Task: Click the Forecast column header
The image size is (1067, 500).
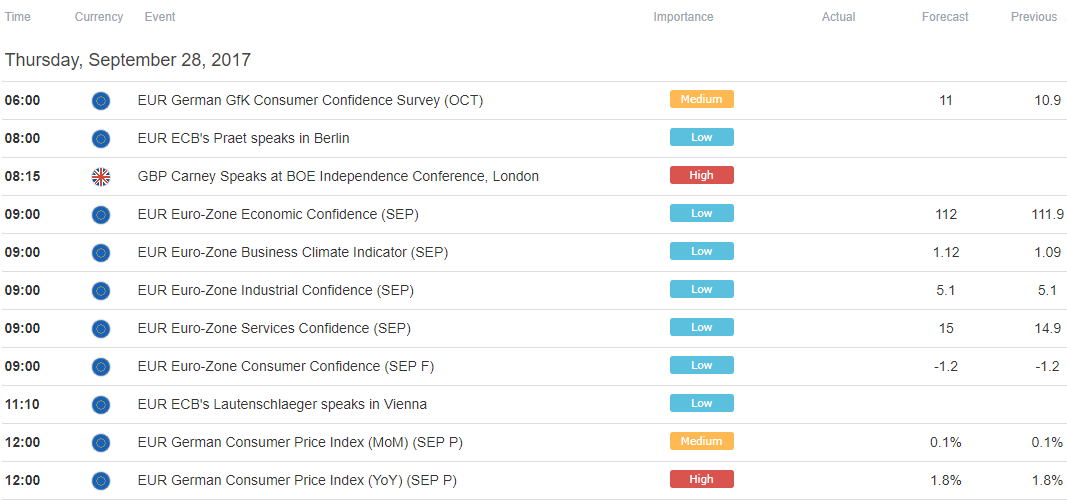Action: click(x=945, y=17)
